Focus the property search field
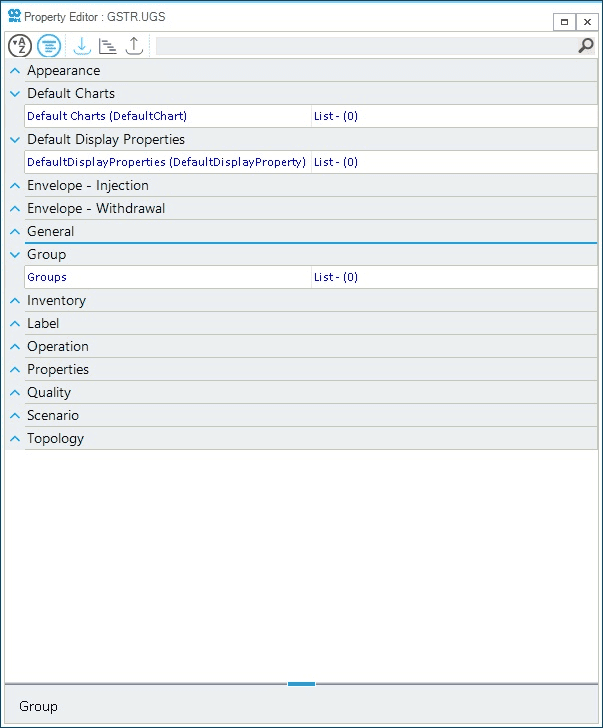This screenshot has height=728, width=603. coord(366,46)
